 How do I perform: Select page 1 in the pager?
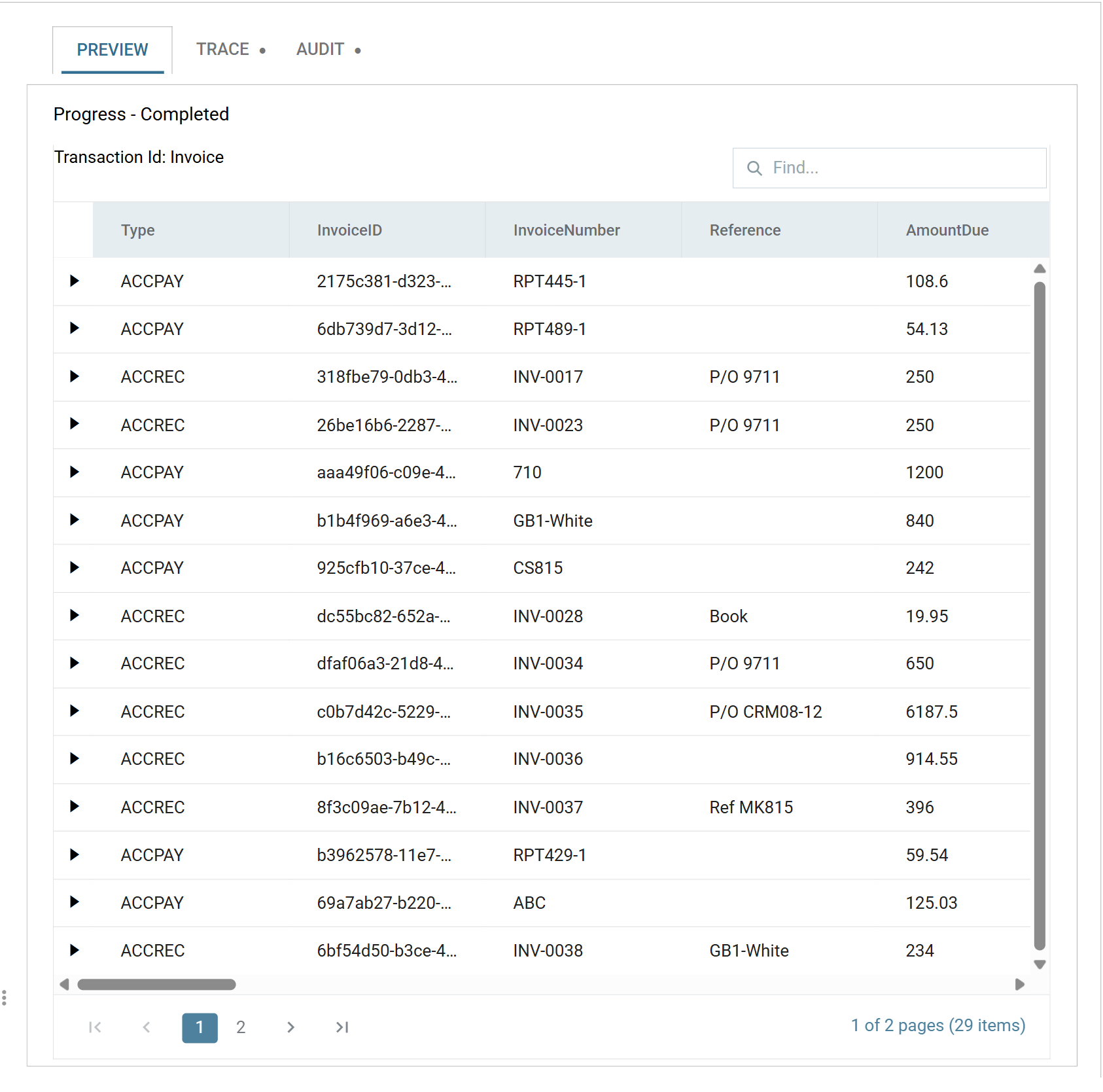[200, 1027]
